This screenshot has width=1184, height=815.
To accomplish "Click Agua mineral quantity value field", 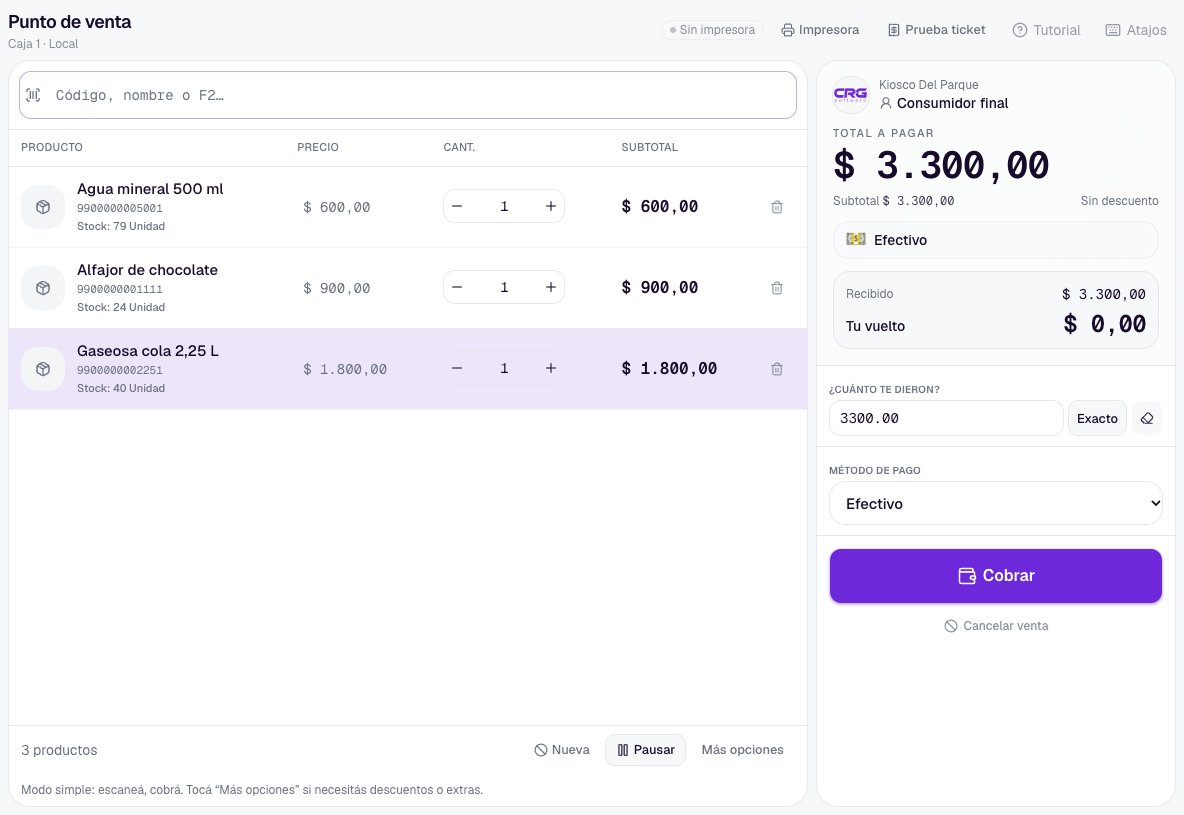I will pos(504,206).
